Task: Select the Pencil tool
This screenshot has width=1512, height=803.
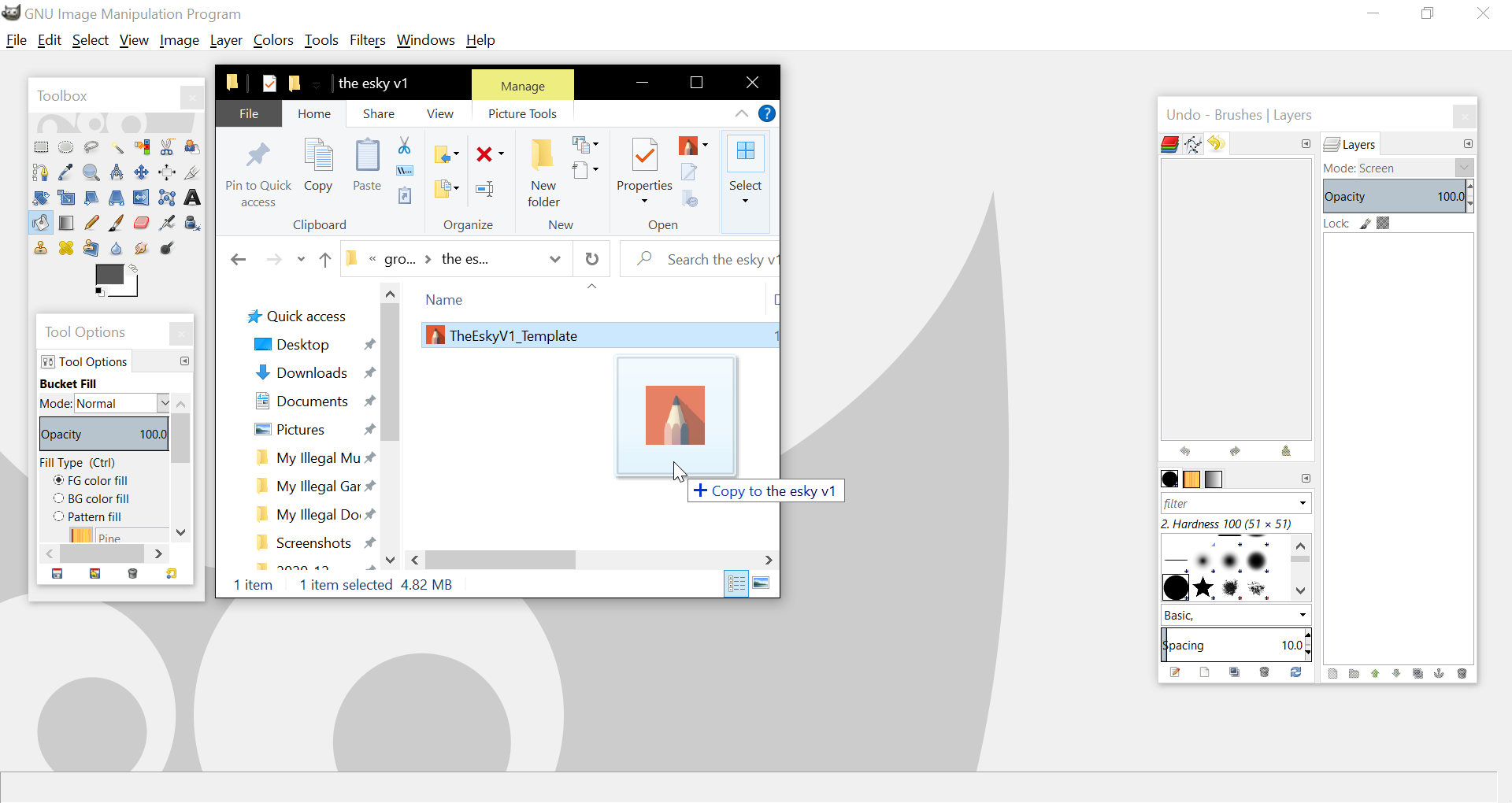Action: (91, 223)
